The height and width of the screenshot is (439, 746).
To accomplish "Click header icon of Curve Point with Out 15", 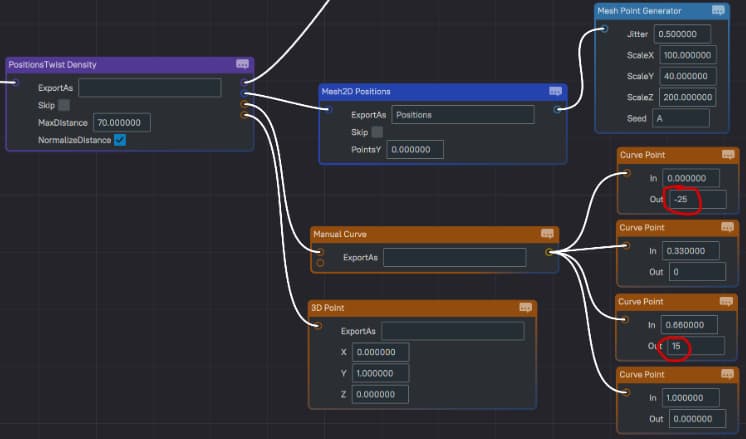I will (x=728, y=301).
